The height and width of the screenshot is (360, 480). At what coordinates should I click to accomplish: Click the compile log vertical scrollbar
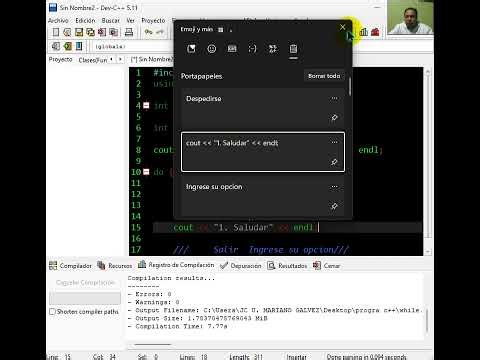(x=427, y=320)
